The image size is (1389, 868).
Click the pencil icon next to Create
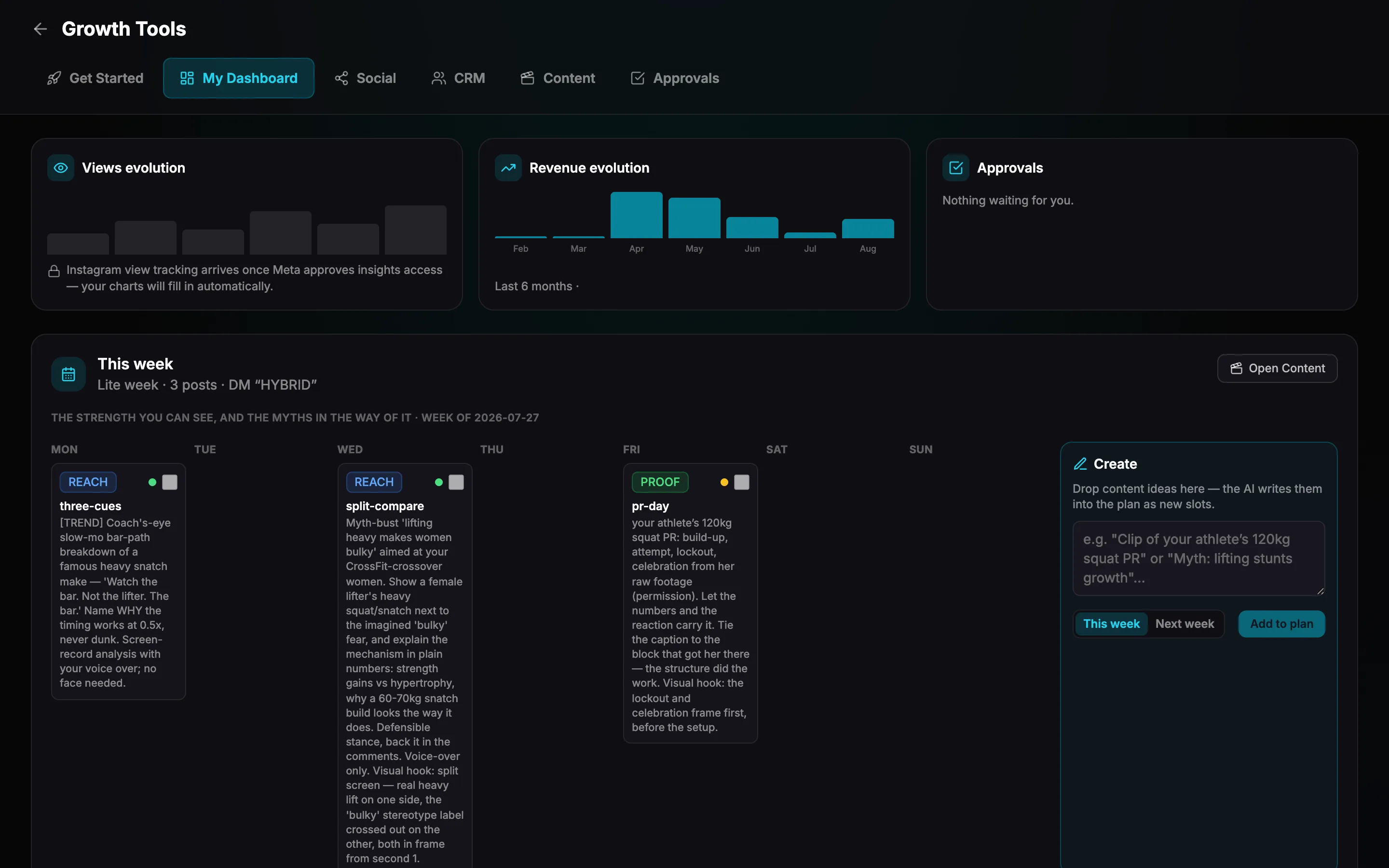point(1080,464)
